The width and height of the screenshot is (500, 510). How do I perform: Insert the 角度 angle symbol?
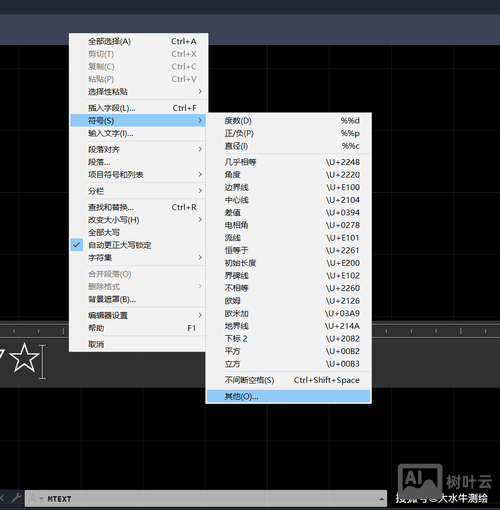point(289,175)
